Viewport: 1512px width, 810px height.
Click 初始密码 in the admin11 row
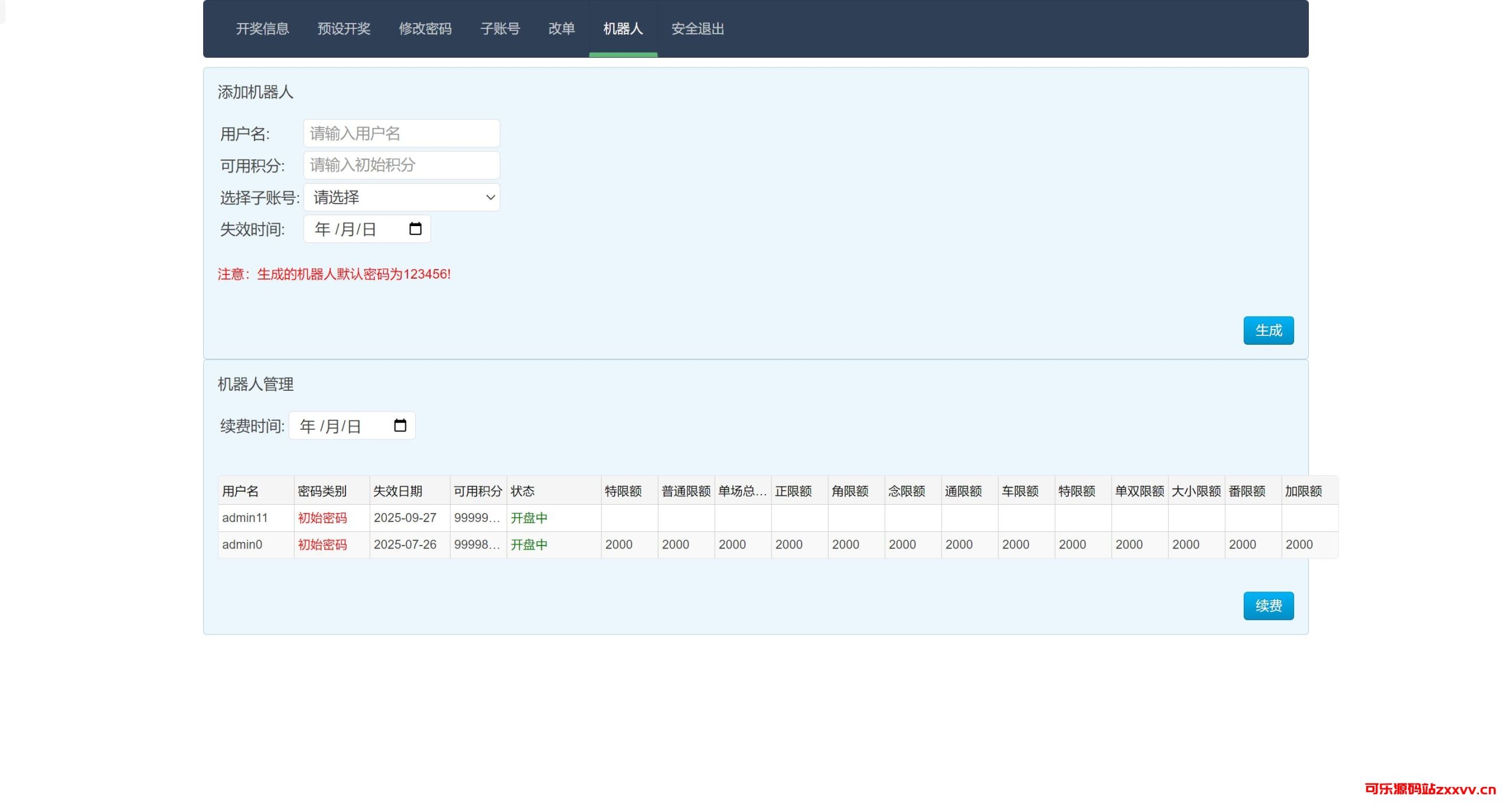click(322, 518)
